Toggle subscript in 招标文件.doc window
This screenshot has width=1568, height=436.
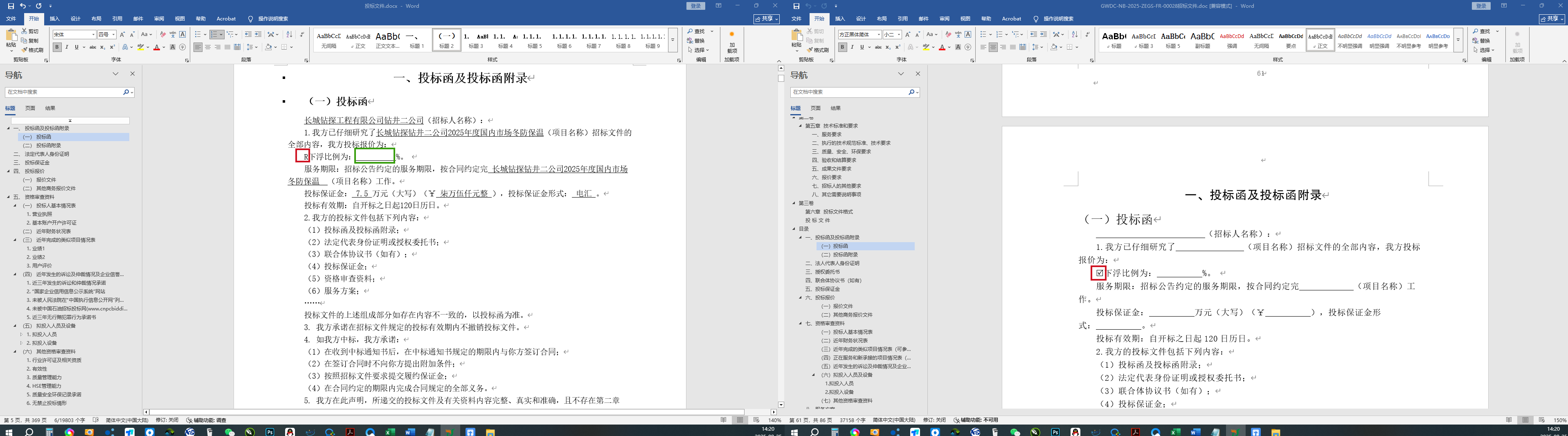(887, 47)
